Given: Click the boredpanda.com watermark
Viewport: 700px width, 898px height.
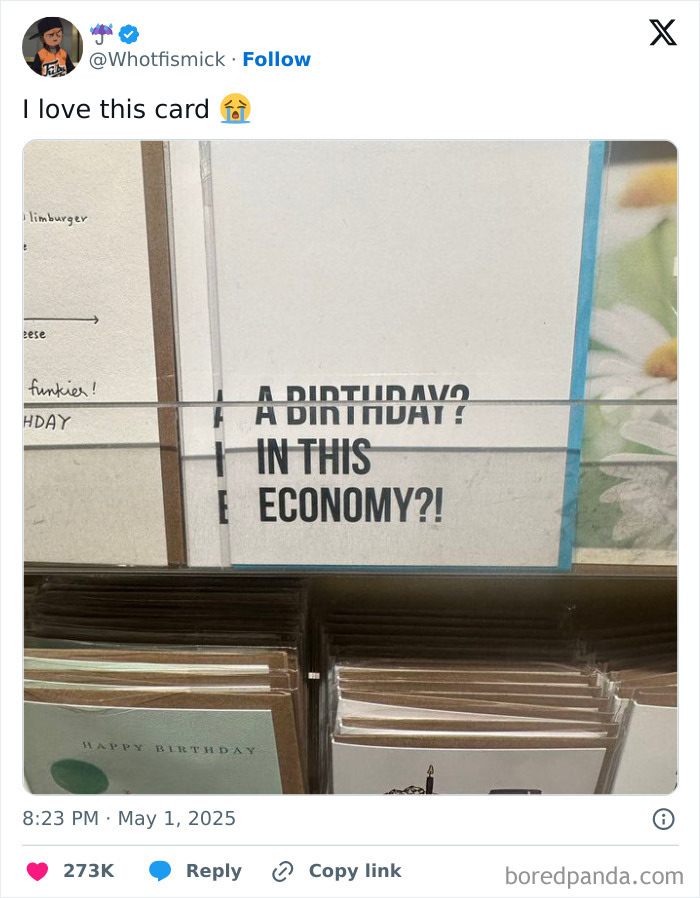Looking at the screenshot, I should (x=593, y=876).
